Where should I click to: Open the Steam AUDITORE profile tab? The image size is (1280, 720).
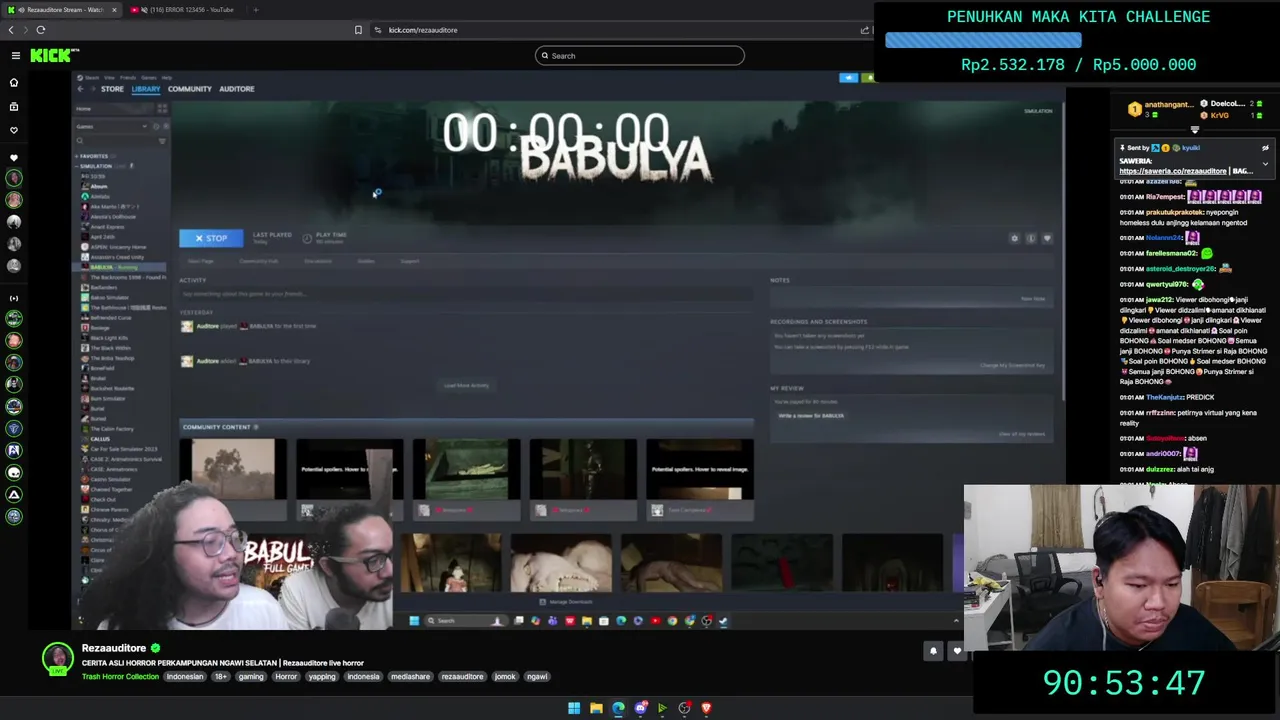point(236,89)
